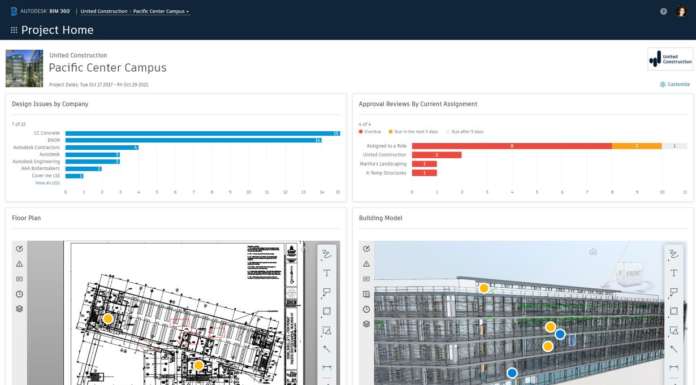696x385 pixels.
Task: Select the arrow markup tool in Building Model
Action: coord(674,349)
